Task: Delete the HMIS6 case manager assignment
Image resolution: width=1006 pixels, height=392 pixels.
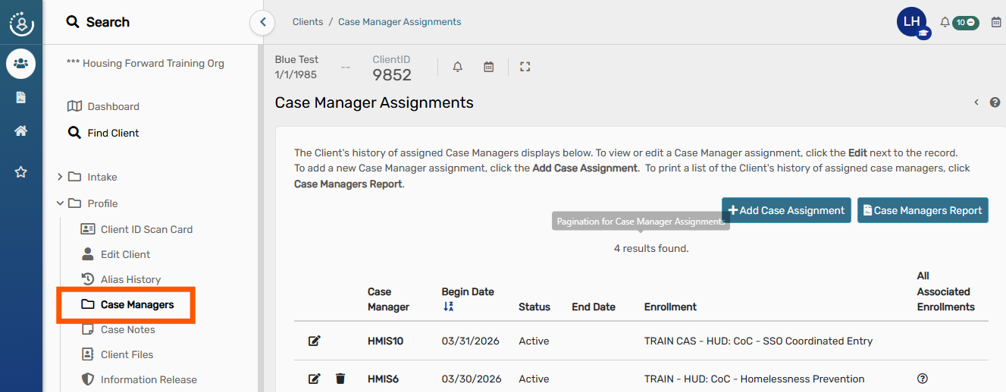Action: [x=340, y=379]
